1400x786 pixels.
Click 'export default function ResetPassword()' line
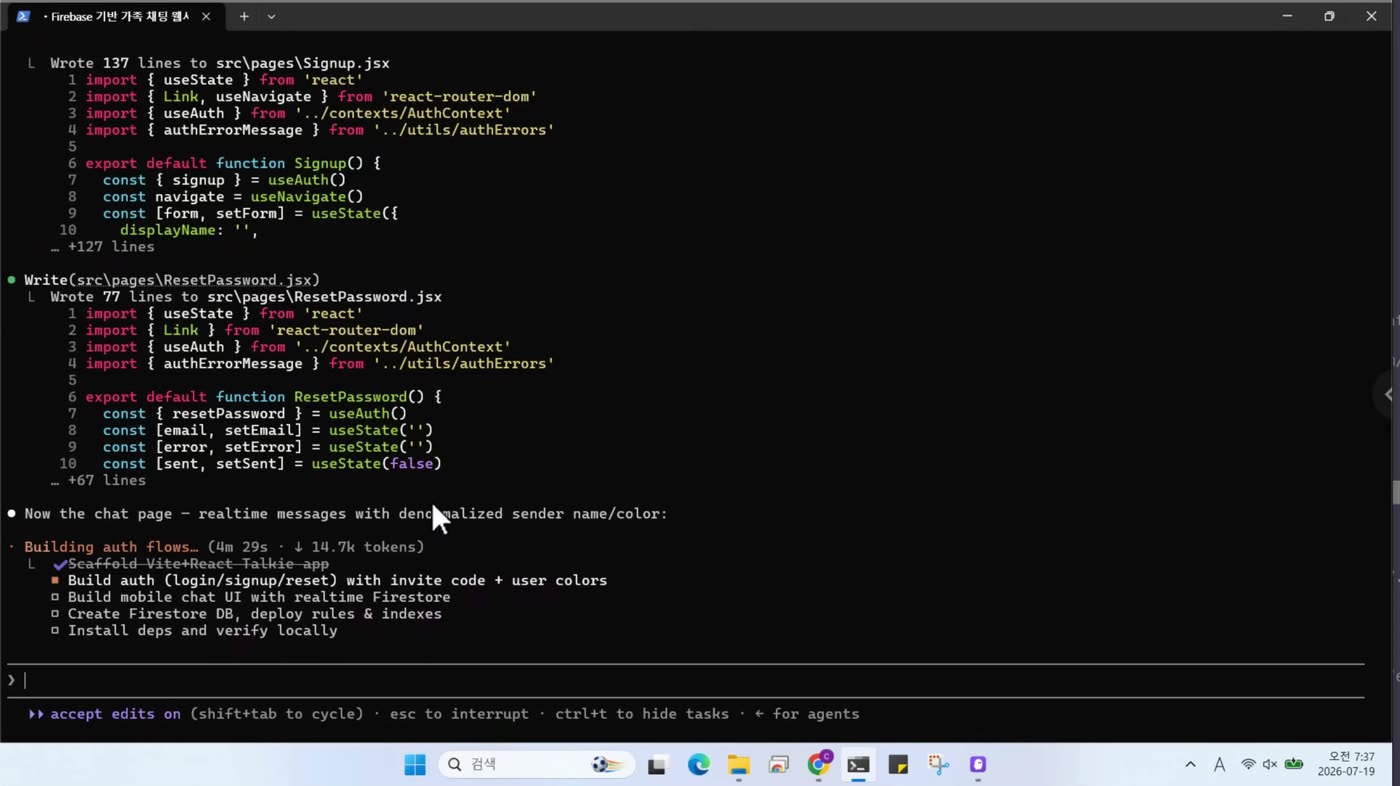pos(263,397)
